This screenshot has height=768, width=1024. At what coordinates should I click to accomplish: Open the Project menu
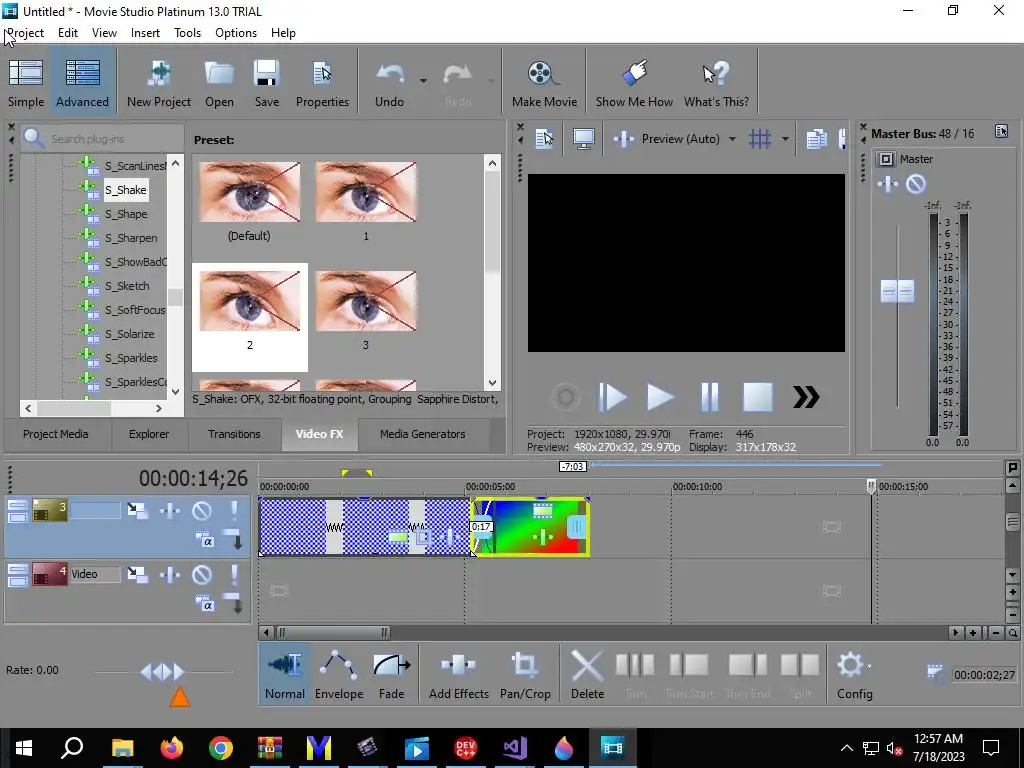tap(25, 33)
